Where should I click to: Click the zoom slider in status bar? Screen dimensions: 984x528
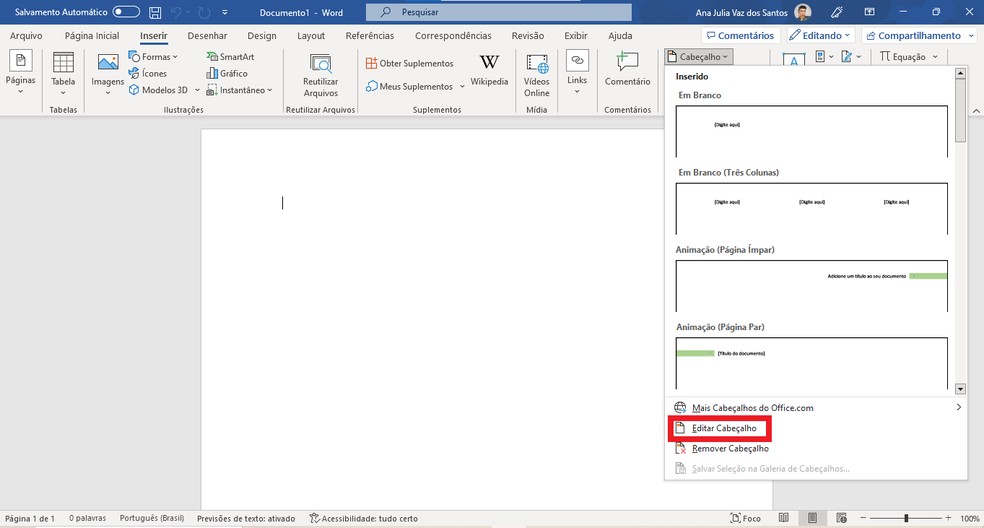point(906,519)
